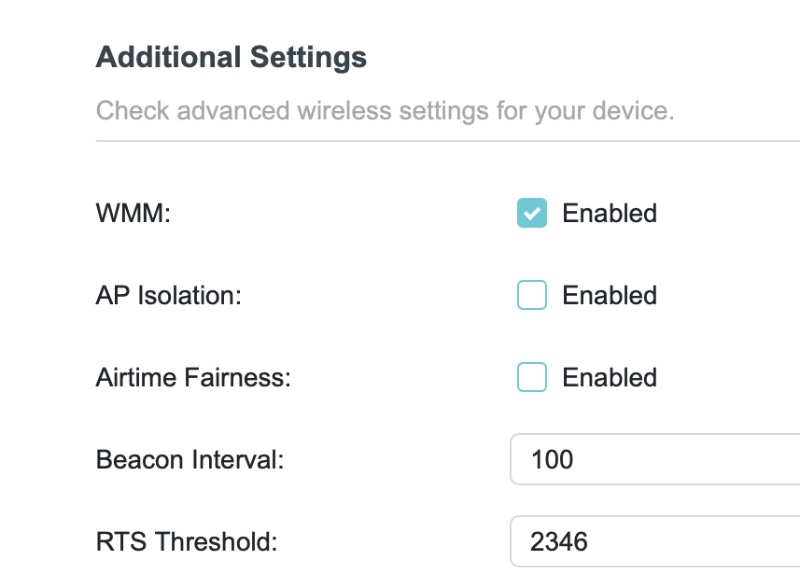Click the Enabled text for Airtime Fairness
800x588 pixels.
(609, 377)
